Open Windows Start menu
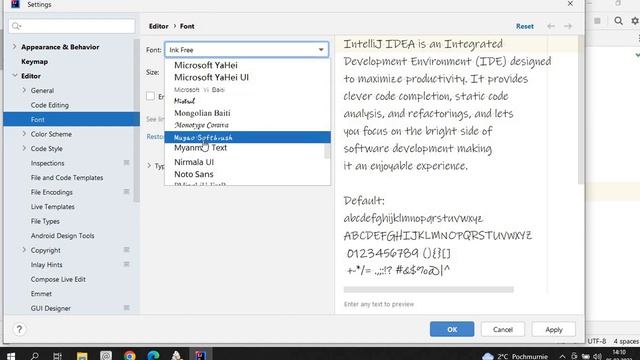640x360 pixels. pos(11,356)
